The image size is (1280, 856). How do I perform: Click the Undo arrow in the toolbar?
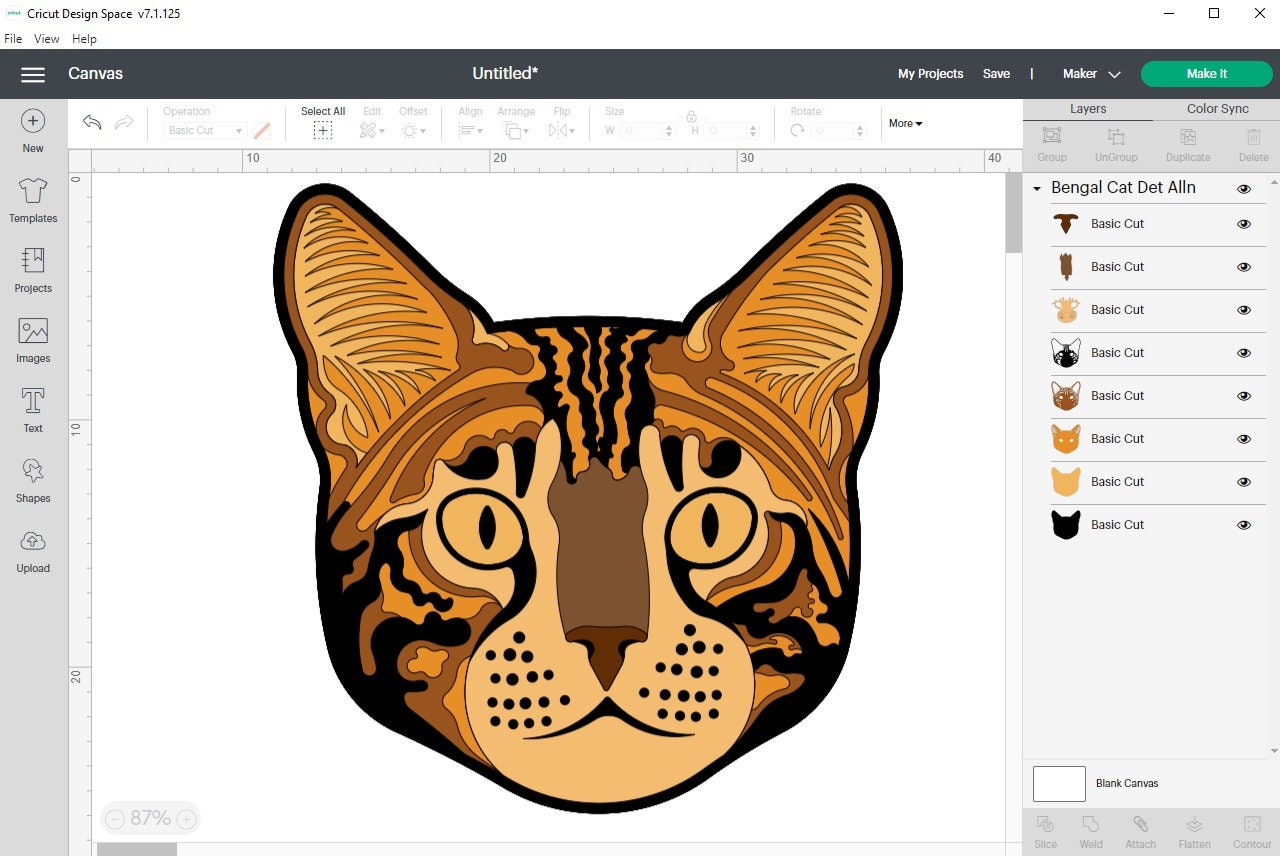click(91, 122)
